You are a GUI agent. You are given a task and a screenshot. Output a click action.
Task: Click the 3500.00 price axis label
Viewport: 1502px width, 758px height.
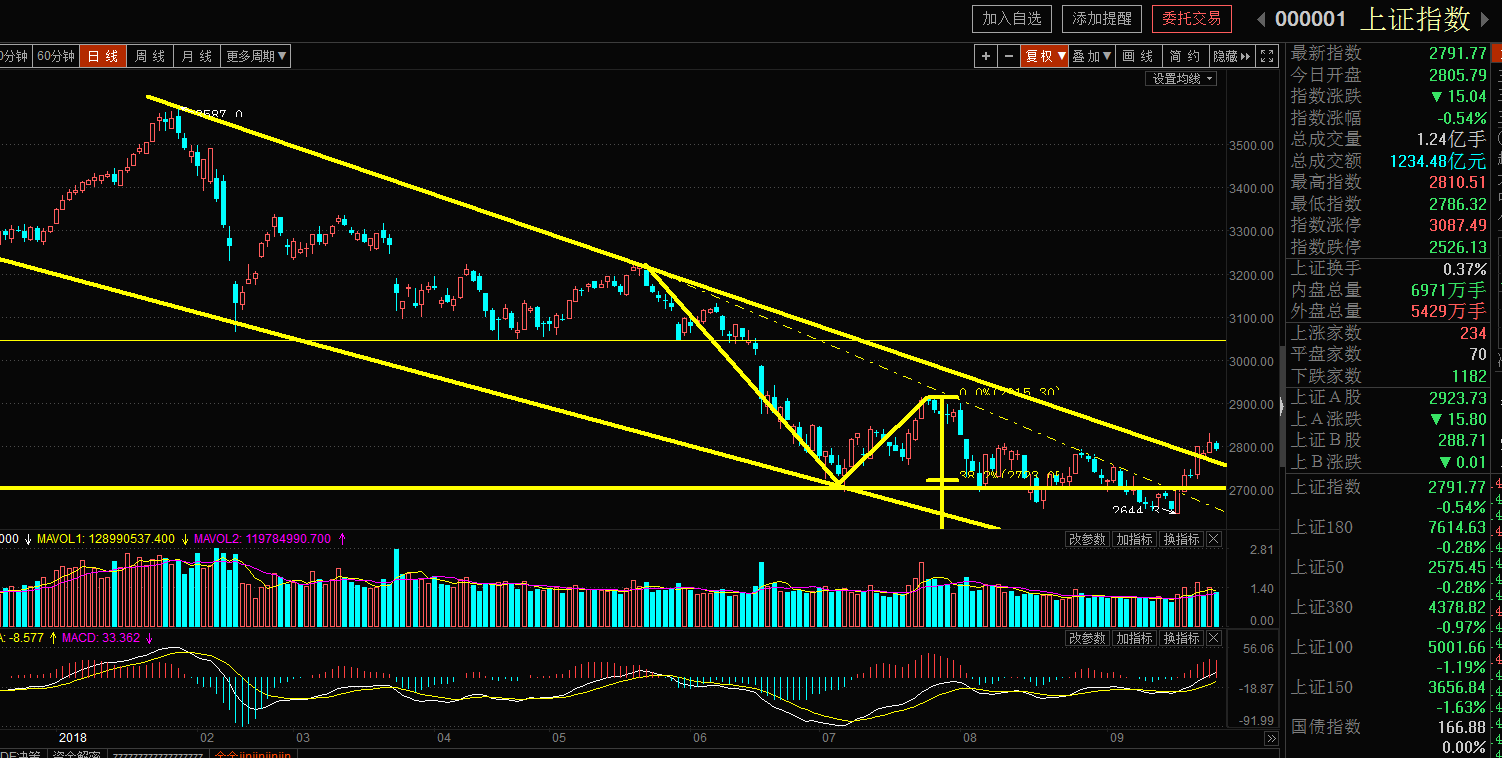[x=1252, y=146]
